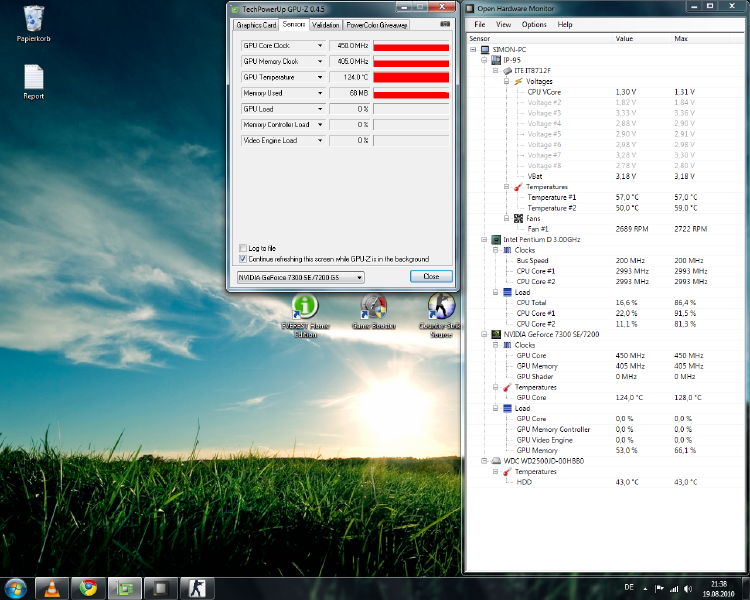
Task: Click the GPU Core Clock red graph bar
Action: point(411,46)
